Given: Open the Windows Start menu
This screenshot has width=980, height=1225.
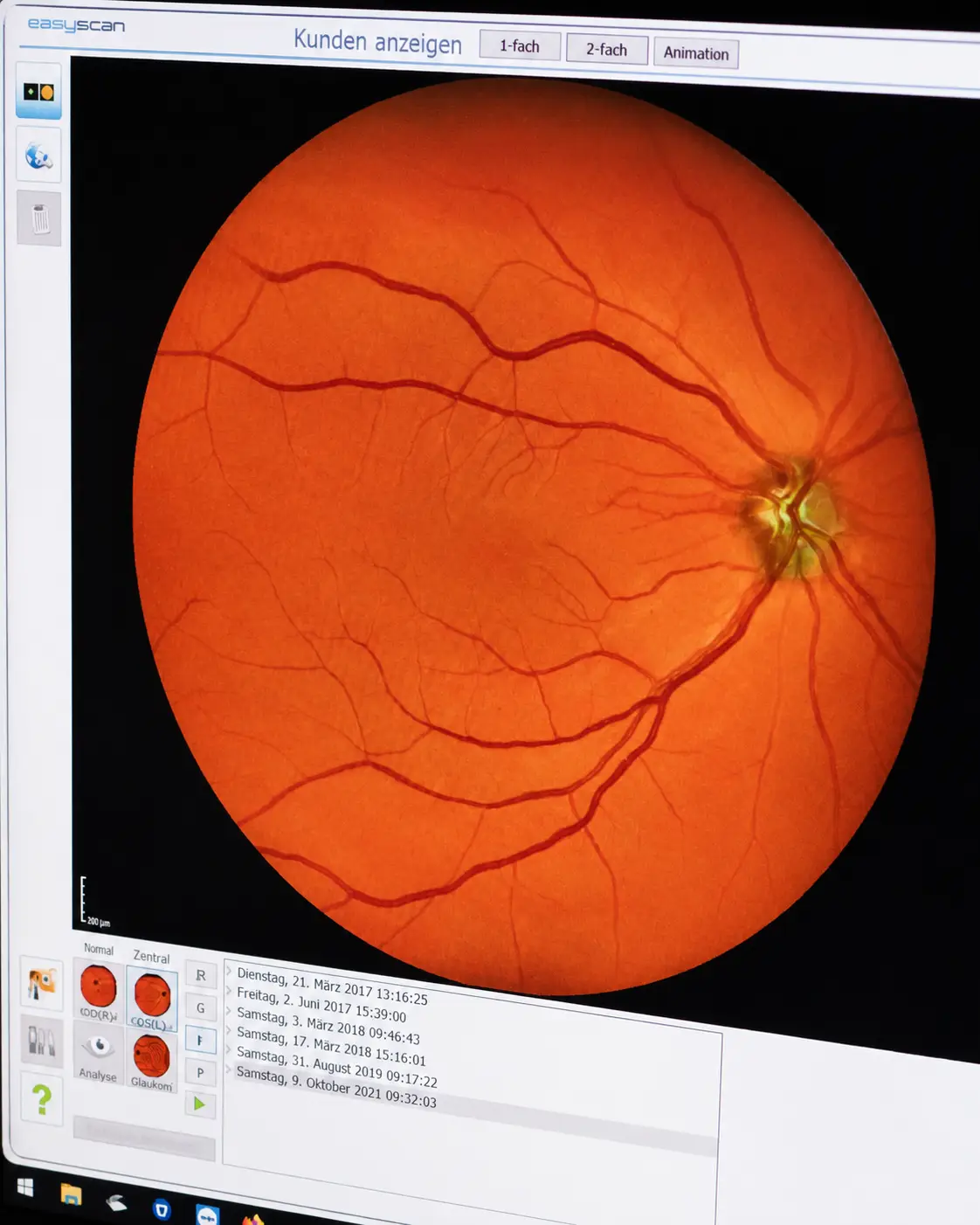Looking at the screenshot, I should pyautogui.click(x=25, y=1187).
